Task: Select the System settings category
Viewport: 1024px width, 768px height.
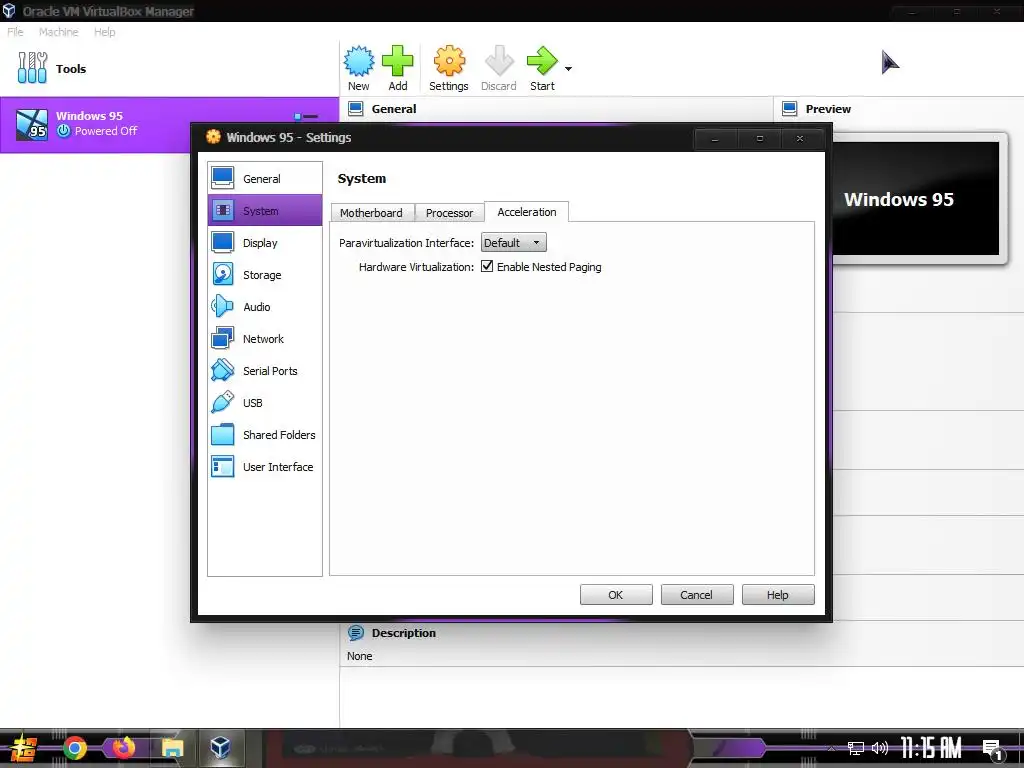Action: 264,210
